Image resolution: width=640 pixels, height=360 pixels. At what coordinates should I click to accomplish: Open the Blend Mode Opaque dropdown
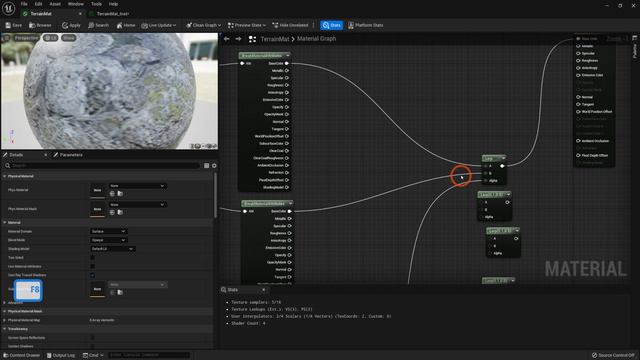pos(108,240)
